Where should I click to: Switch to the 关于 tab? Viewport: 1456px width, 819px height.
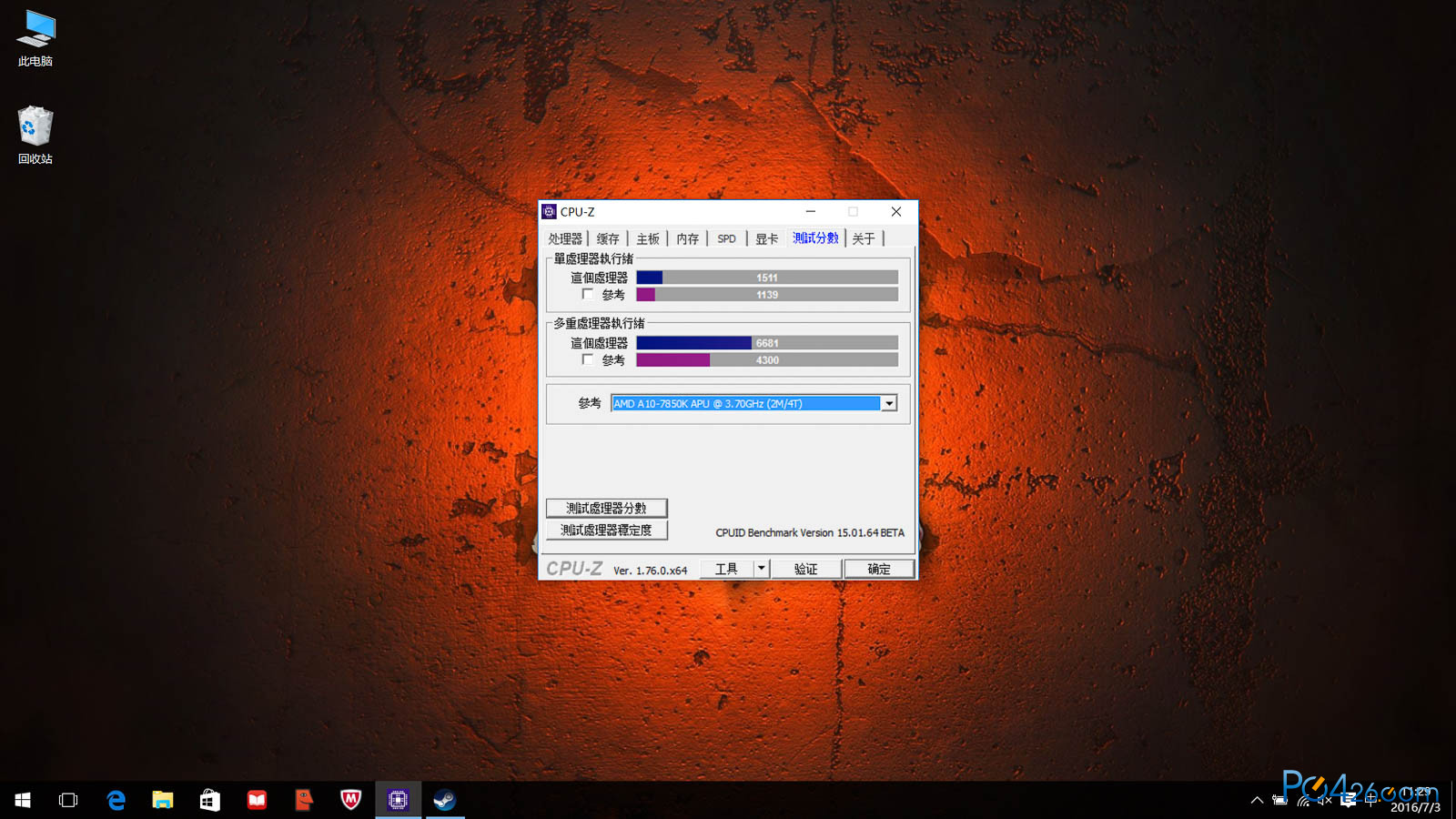tap(864, 238)
